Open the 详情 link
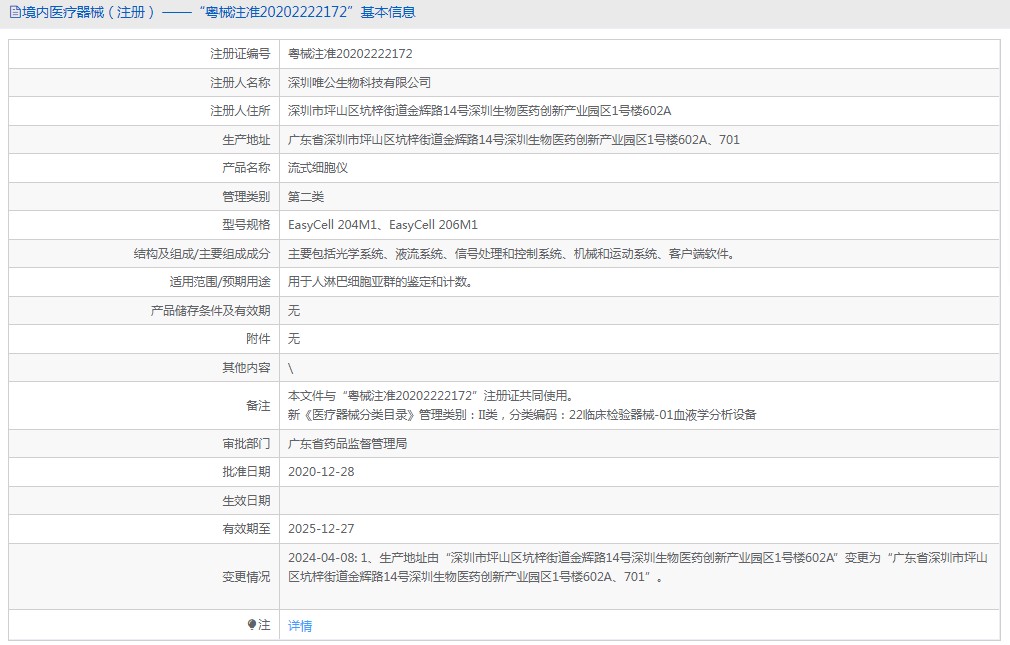Image resolution: width=1010 pixels, height=645 pixels. click(x=300, y=626)
